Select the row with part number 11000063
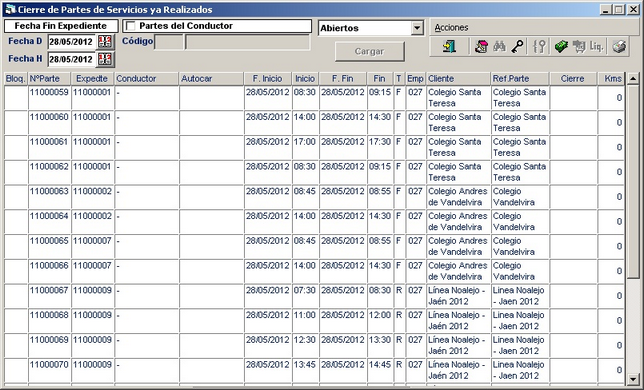This screenshot has width=644, height=390. pos(314,197)
